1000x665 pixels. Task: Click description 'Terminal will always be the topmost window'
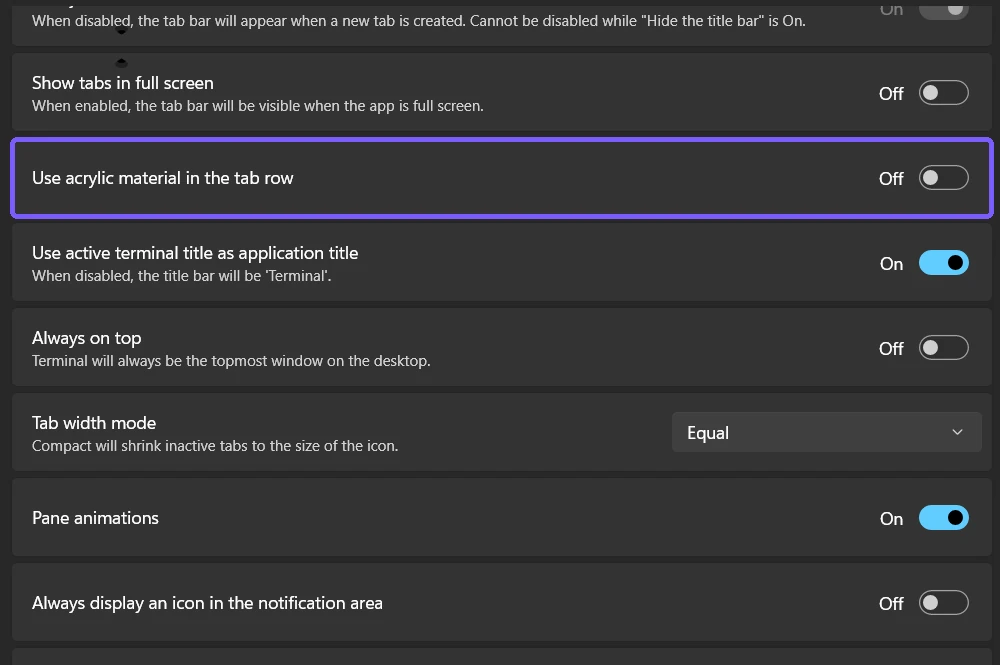pos(231,361)
